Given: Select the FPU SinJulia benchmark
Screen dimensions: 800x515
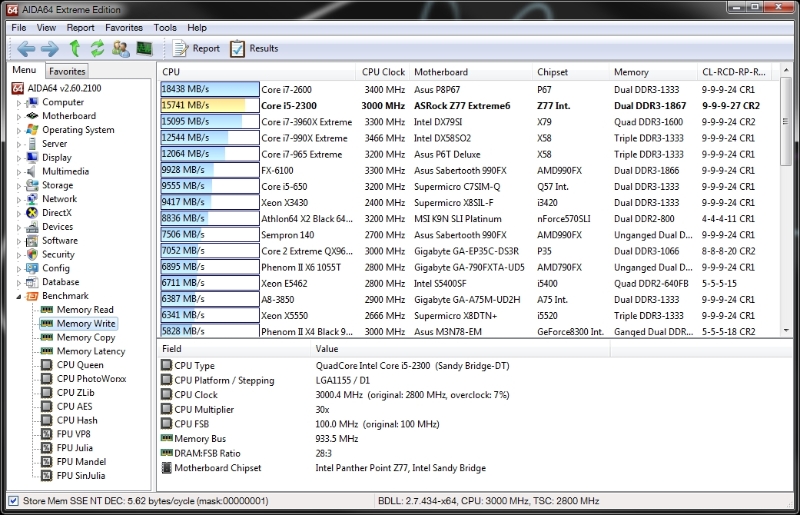Looking at the screenshot, I should [81, 475].
